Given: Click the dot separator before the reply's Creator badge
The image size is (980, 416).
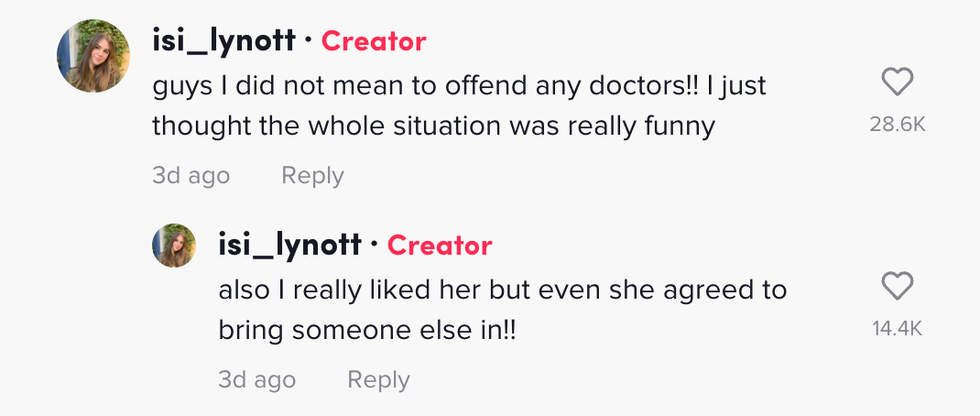Looking at the screenshot, I should point(374,245).
